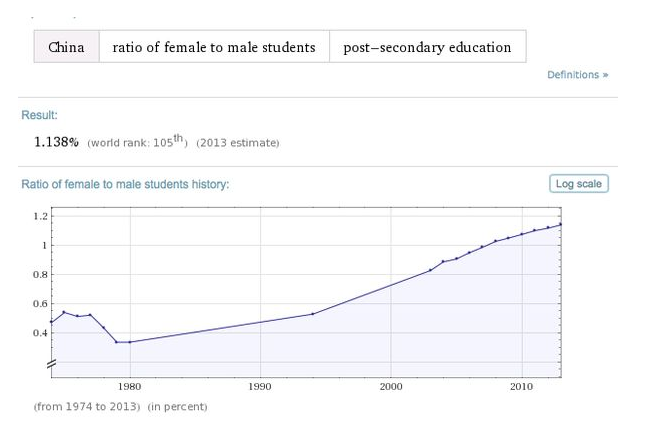Click the 1.2 label on the y-axis

(x=40, y=216)
